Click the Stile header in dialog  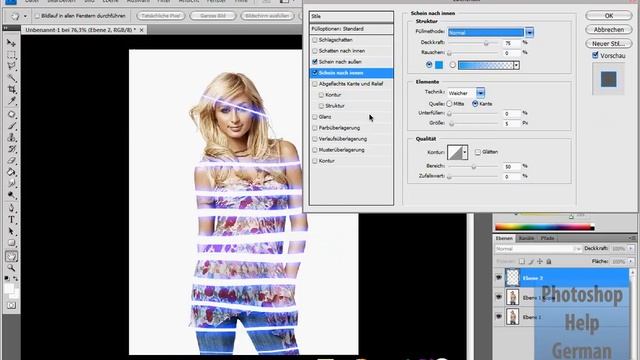coord(351,17)
